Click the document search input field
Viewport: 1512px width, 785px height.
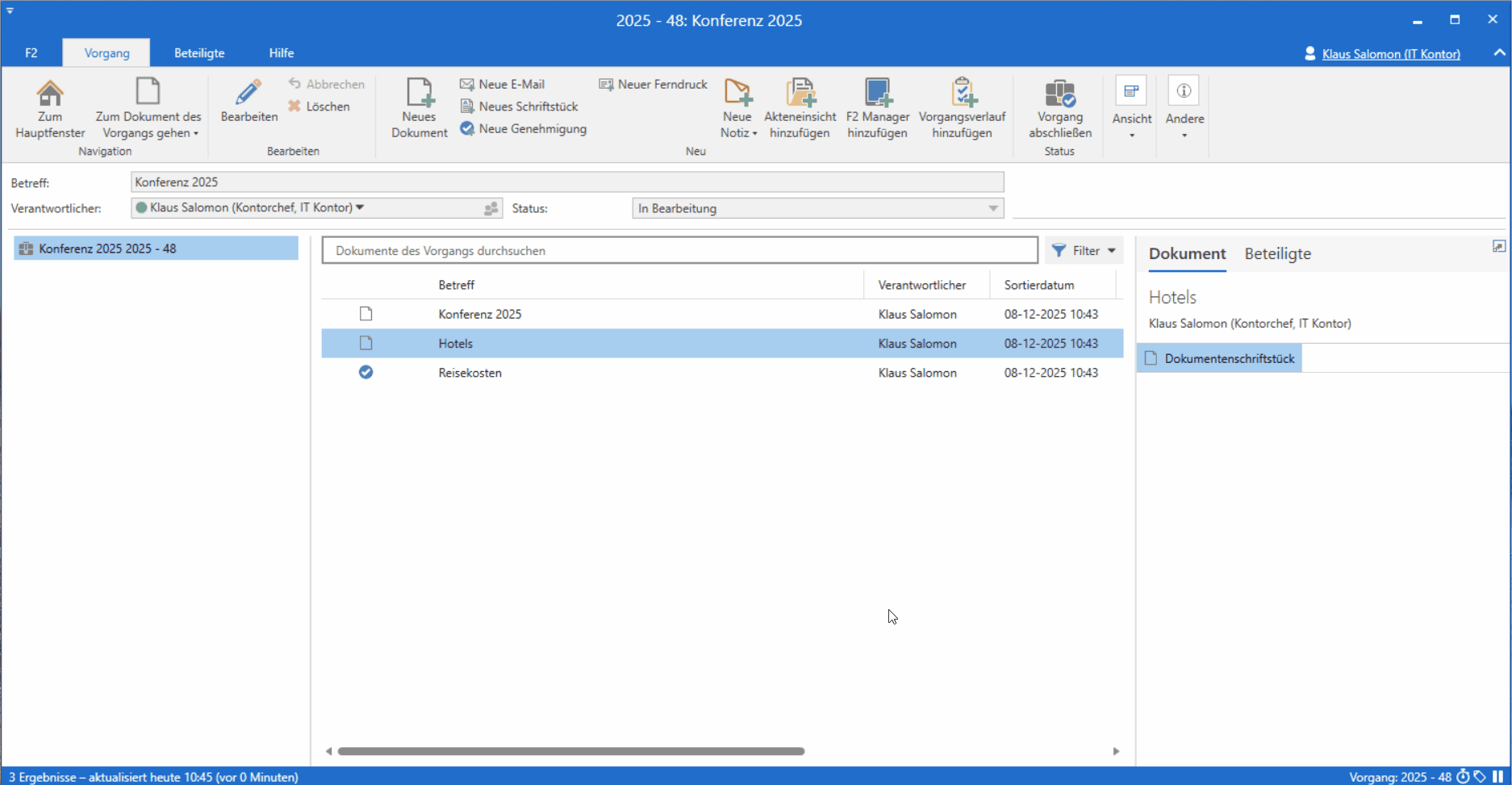point(679,251)
